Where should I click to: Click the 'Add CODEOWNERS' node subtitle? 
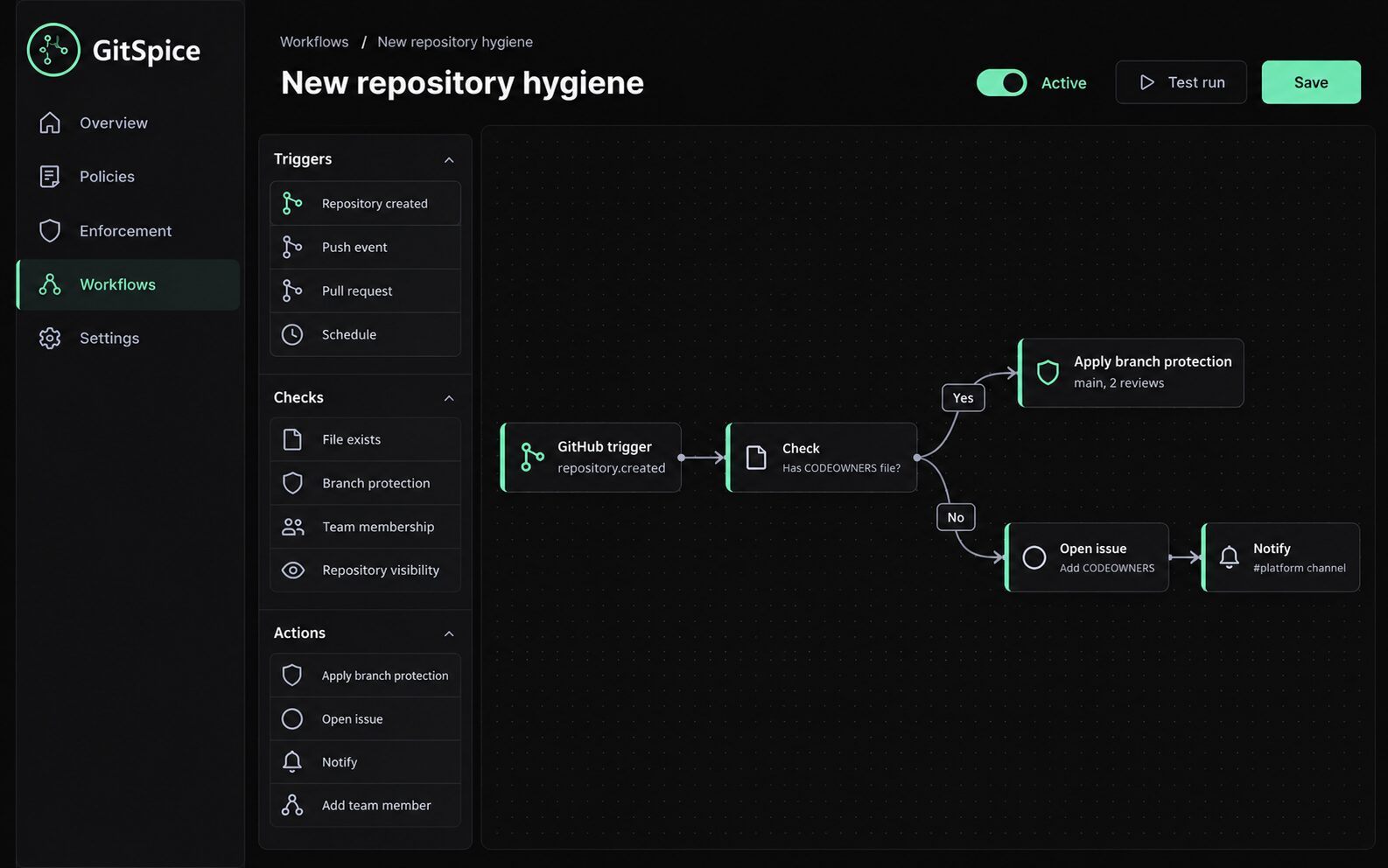point(1107,568)
